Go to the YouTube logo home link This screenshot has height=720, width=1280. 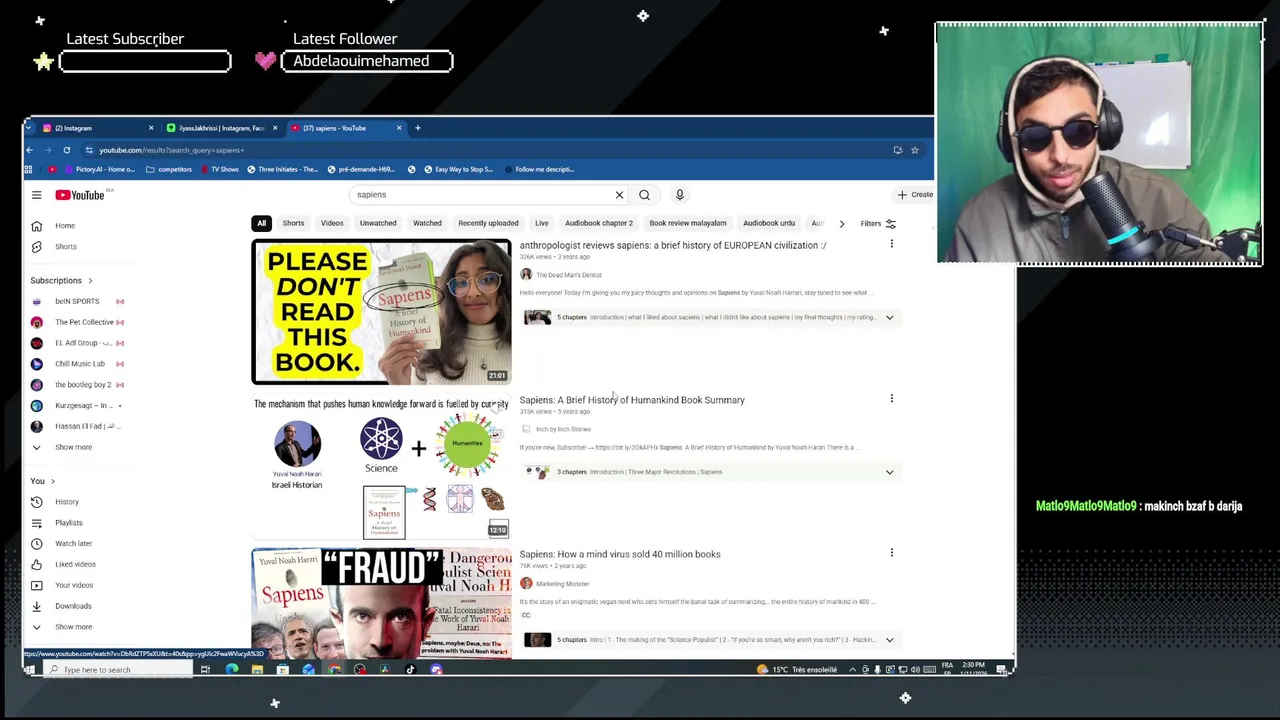tap(80, 195)
